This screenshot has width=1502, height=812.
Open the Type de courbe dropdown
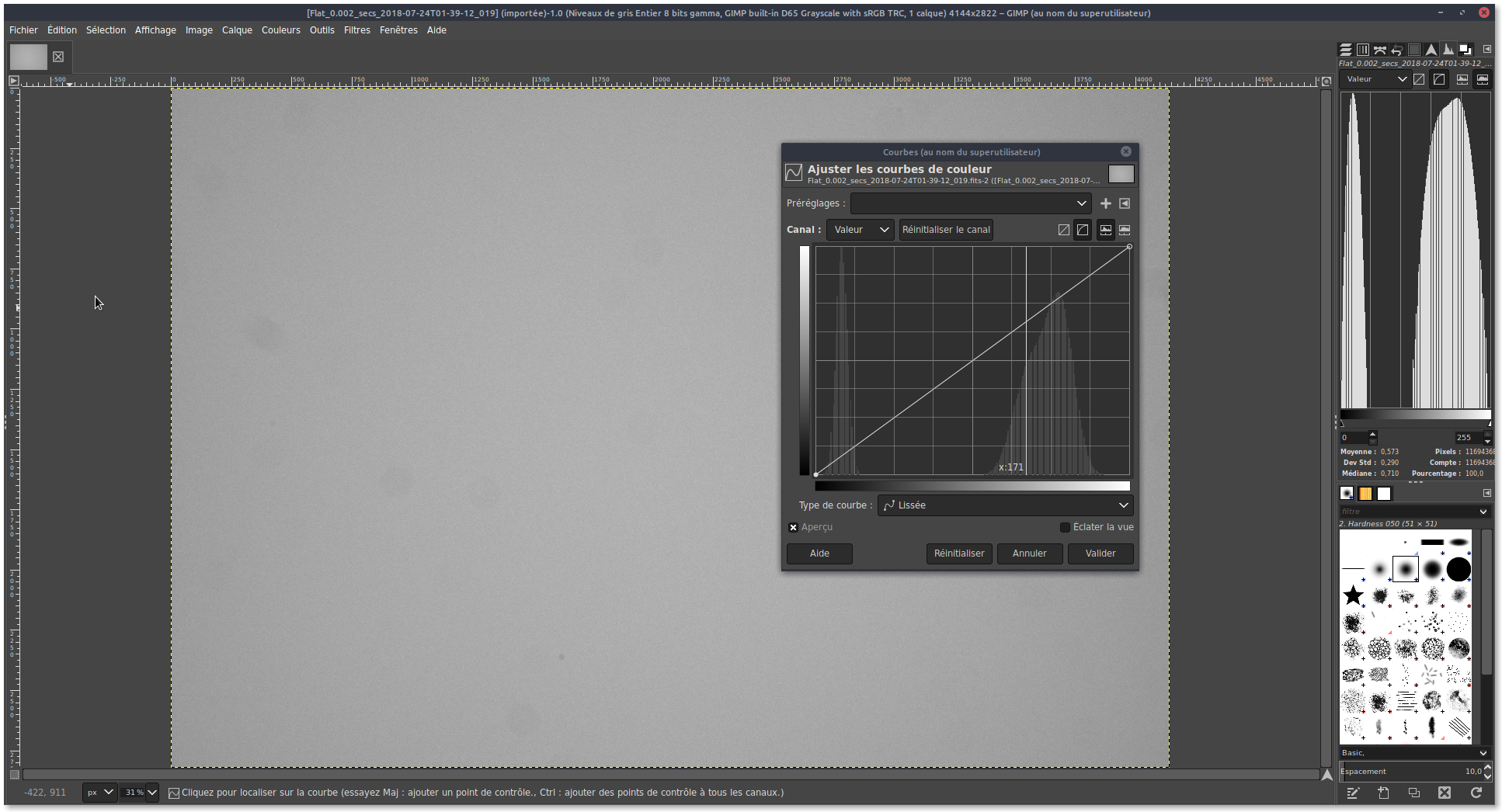[1005, 505]
